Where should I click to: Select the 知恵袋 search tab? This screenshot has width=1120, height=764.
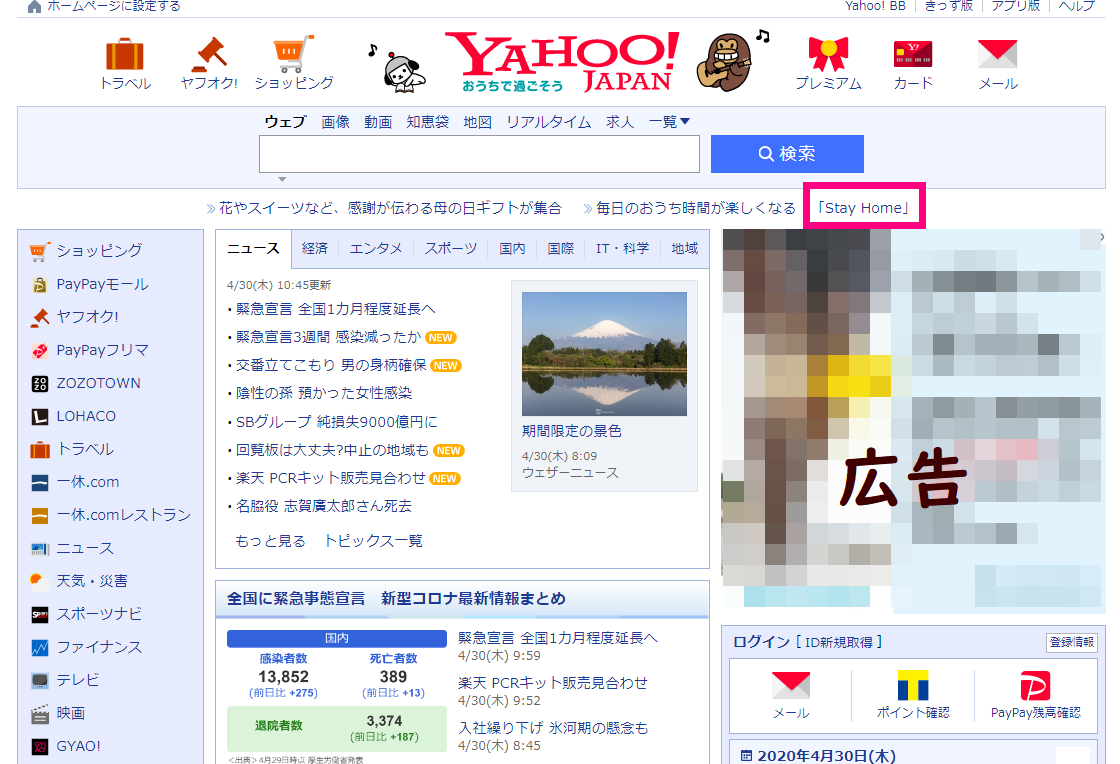[427, 122]
